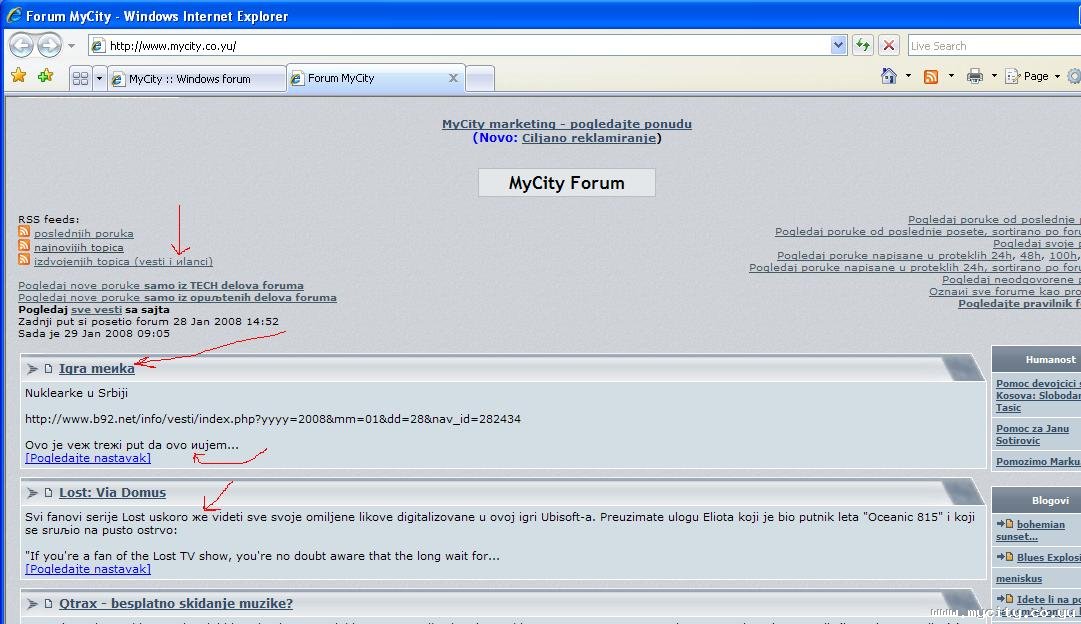
Task: Click the page icon beside Lost: Via Domus
Action: [48, 493]
